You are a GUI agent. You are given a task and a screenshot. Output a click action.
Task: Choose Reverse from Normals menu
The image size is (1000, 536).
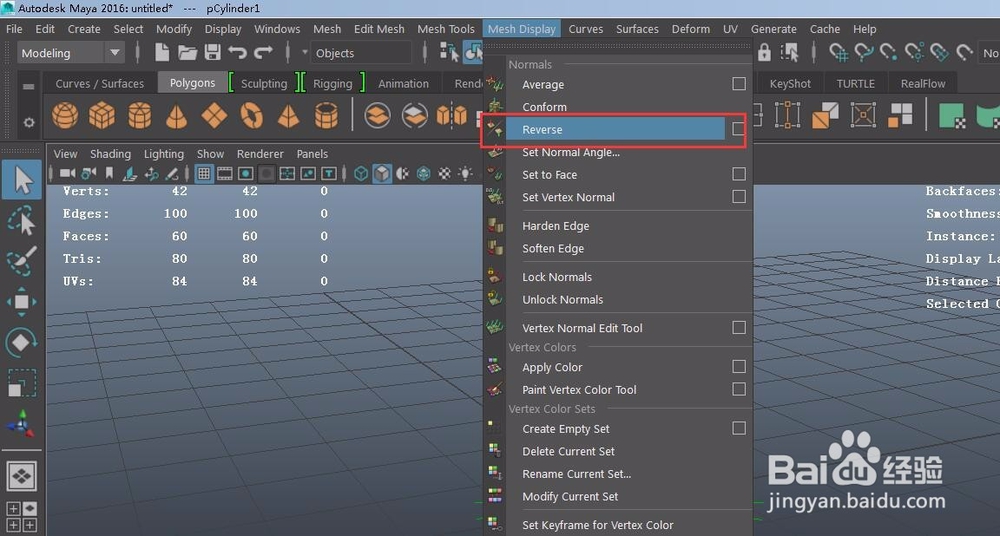pos(615,130)
